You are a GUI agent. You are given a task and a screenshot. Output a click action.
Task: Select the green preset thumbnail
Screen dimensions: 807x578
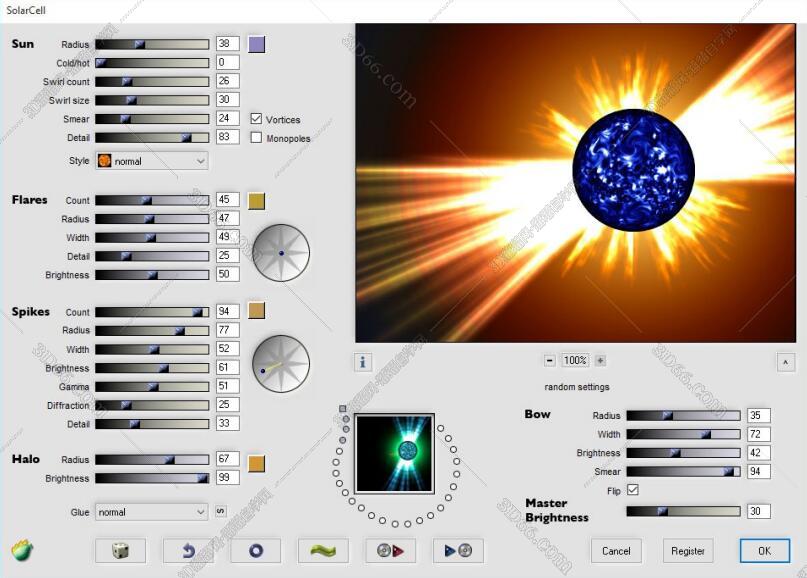pos(394,453)
